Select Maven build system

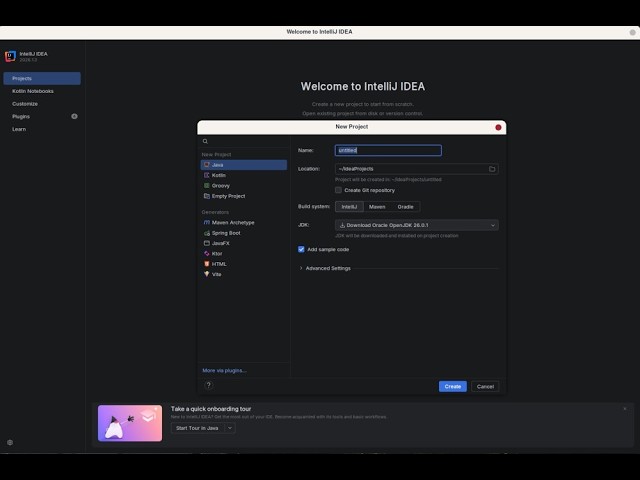(x=377, y=207)
